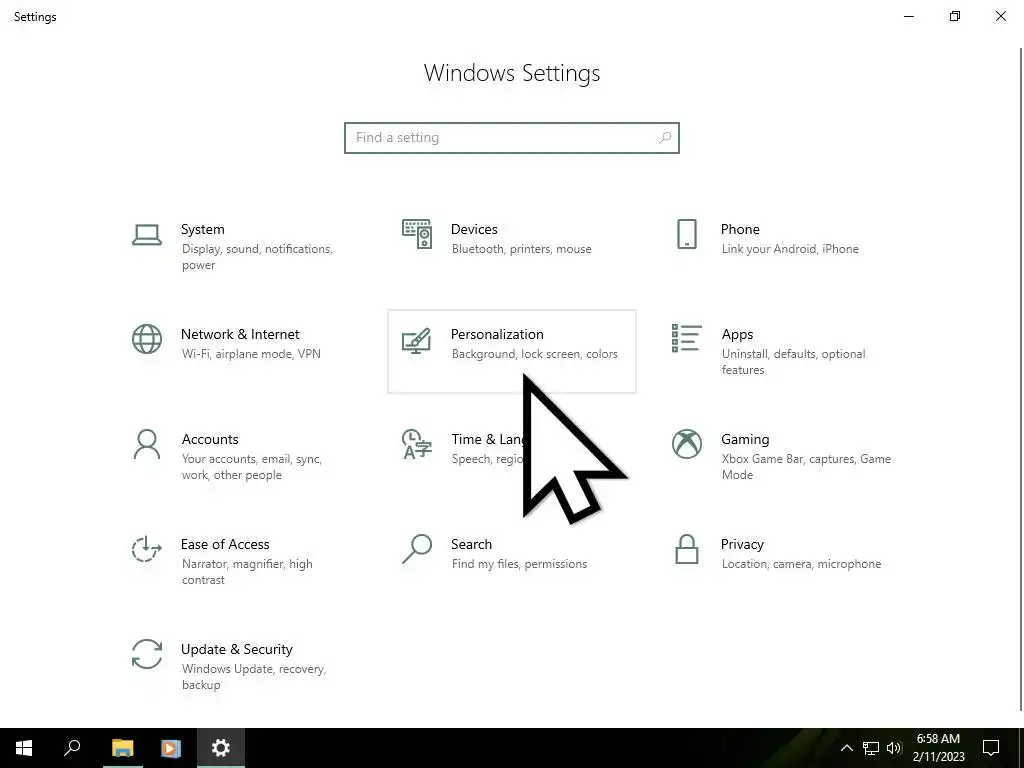
Task: Click the Privacy padlock icon
Action: 686,549
